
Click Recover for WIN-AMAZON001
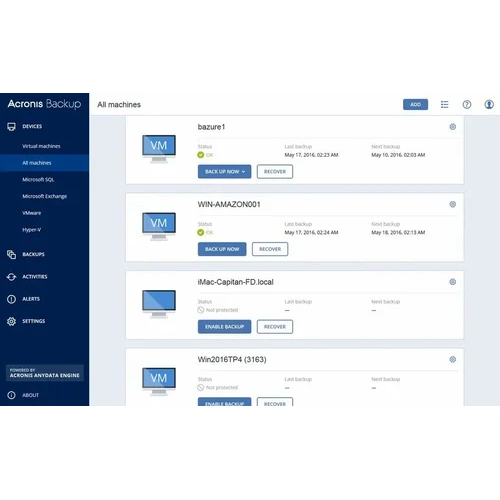tap(270, 249)
